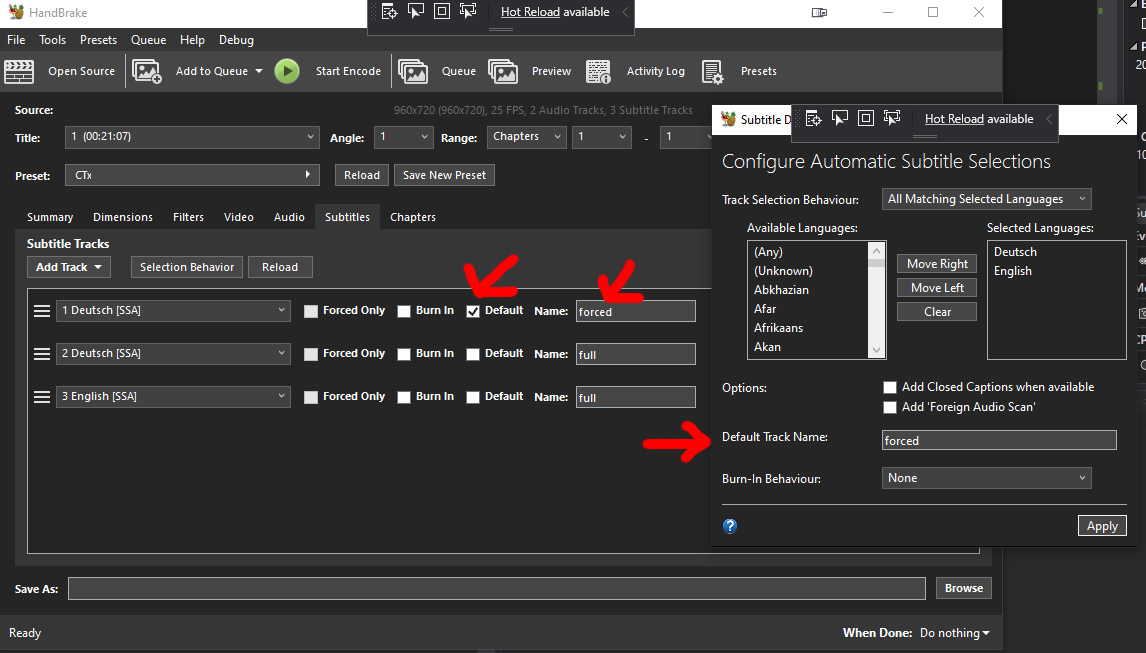Click the compact view icon in HandBrake title bar

pyautogui.click(x=819, y=12)
